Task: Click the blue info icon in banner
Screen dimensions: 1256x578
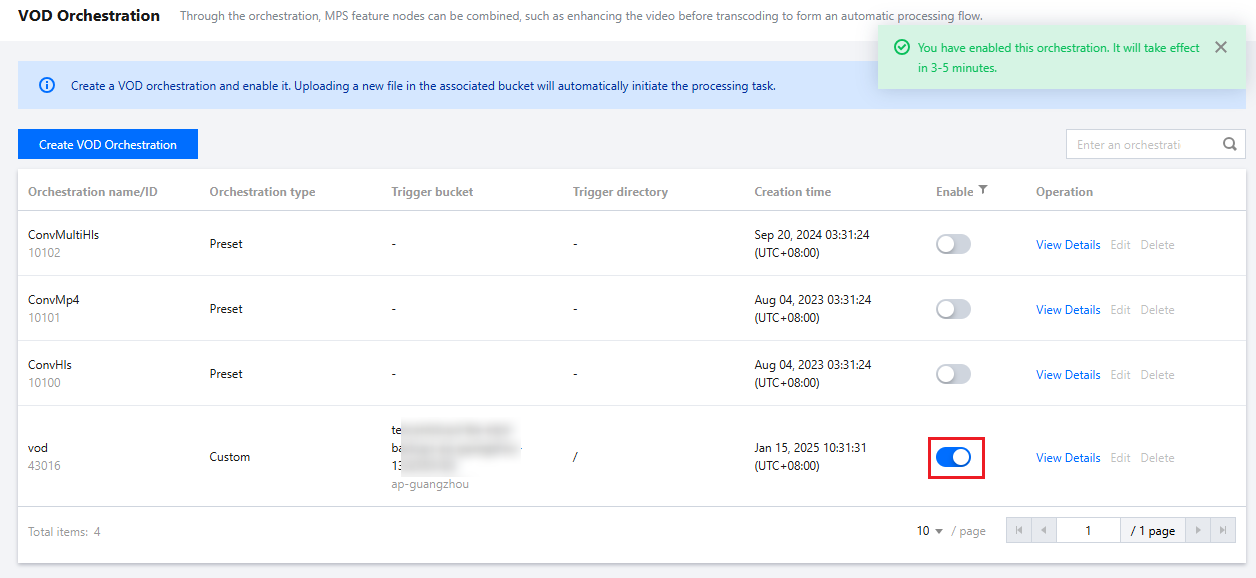Action: [x=47, y=85]
